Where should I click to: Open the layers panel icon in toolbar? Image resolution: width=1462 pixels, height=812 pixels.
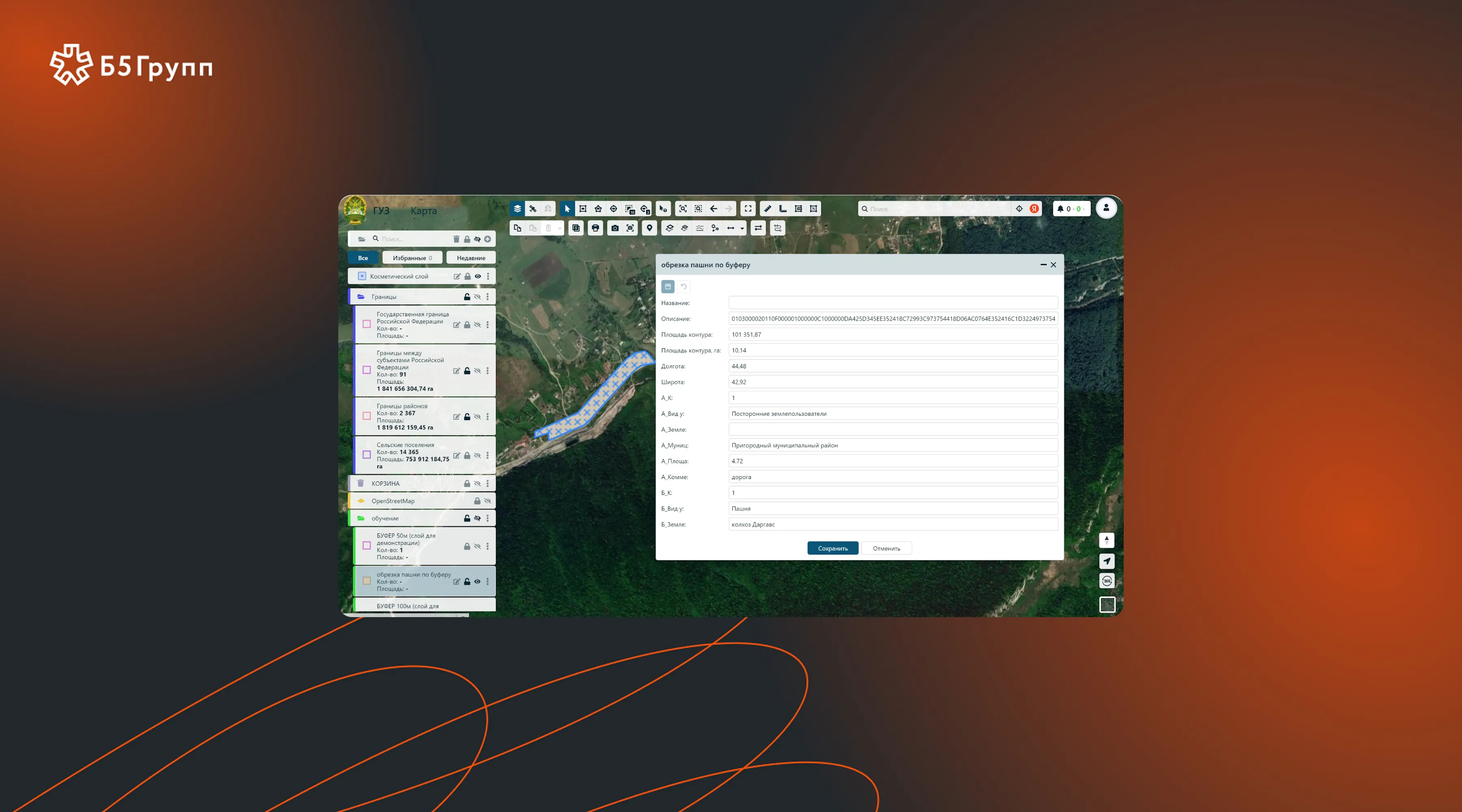coord(517,209)
